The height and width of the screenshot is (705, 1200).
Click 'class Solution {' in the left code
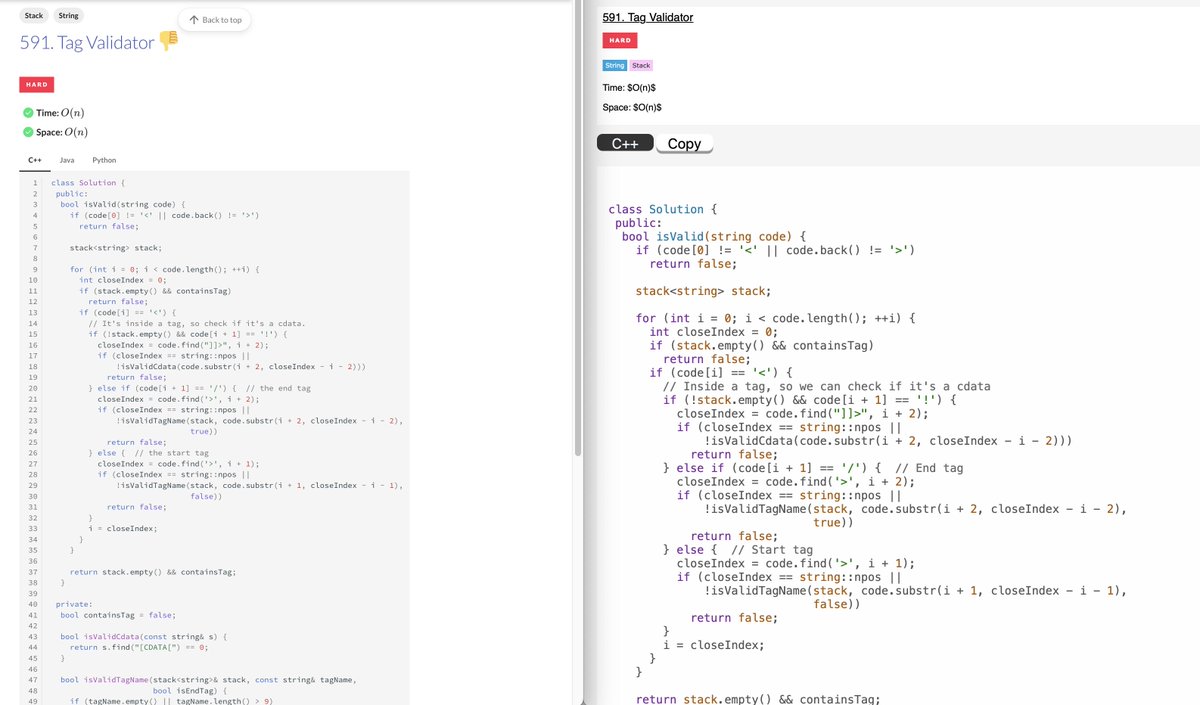[88, 183]
